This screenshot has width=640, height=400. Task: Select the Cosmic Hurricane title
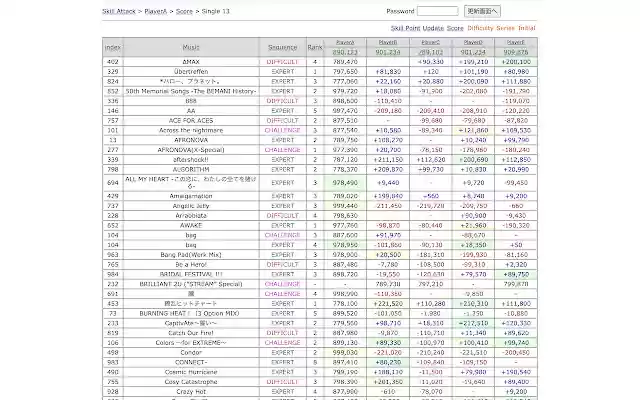coord(191,373)
